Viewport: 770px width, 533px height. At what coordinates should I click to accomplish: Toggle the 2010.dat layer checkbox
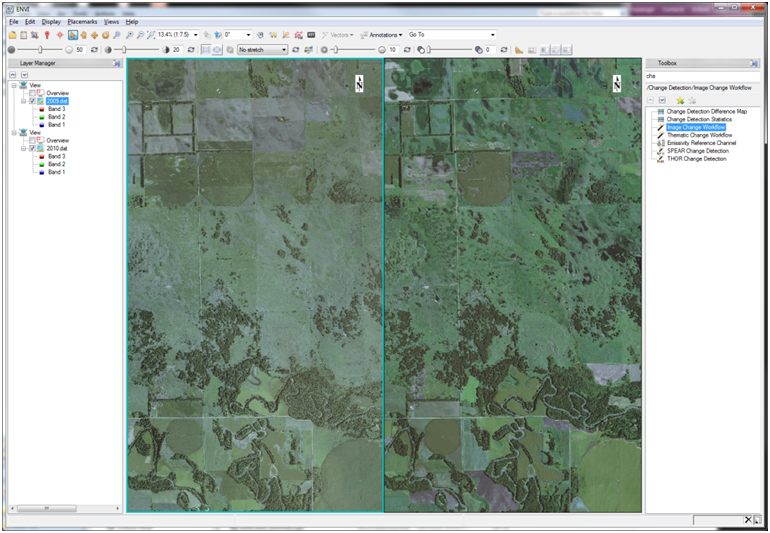point(33,148)
